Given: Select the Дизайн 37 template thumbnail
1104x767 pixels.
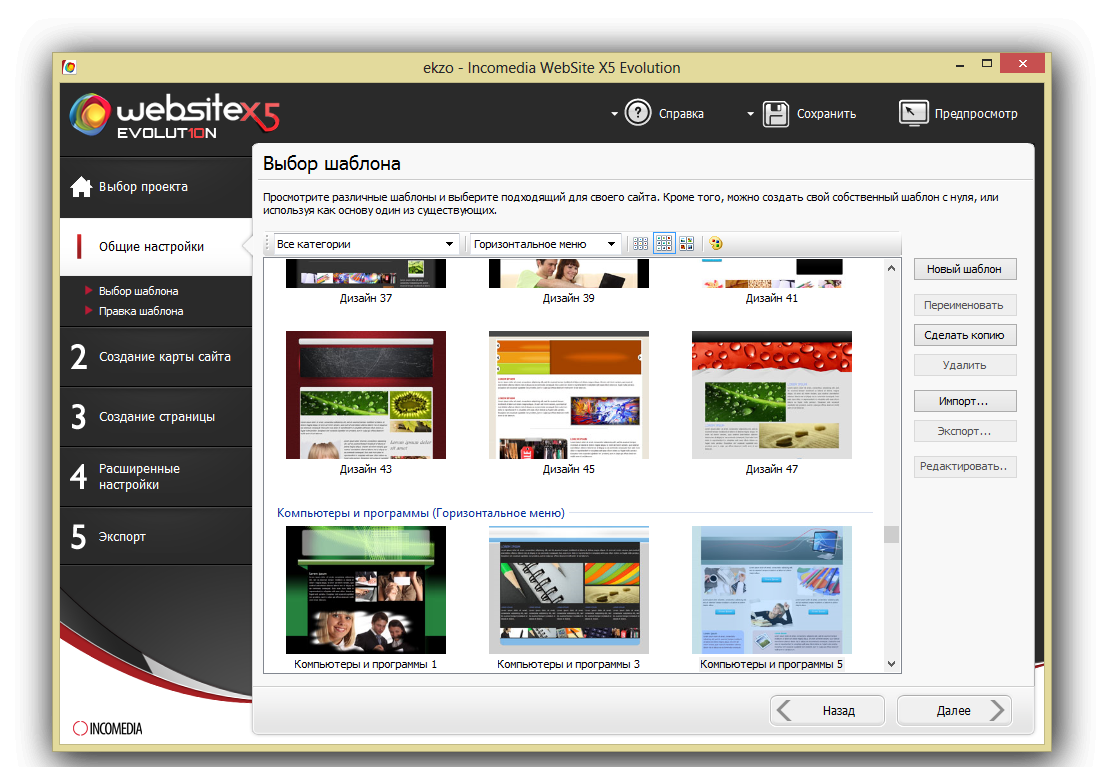Looking at the screenshot, I should click(x=365, y=273).
